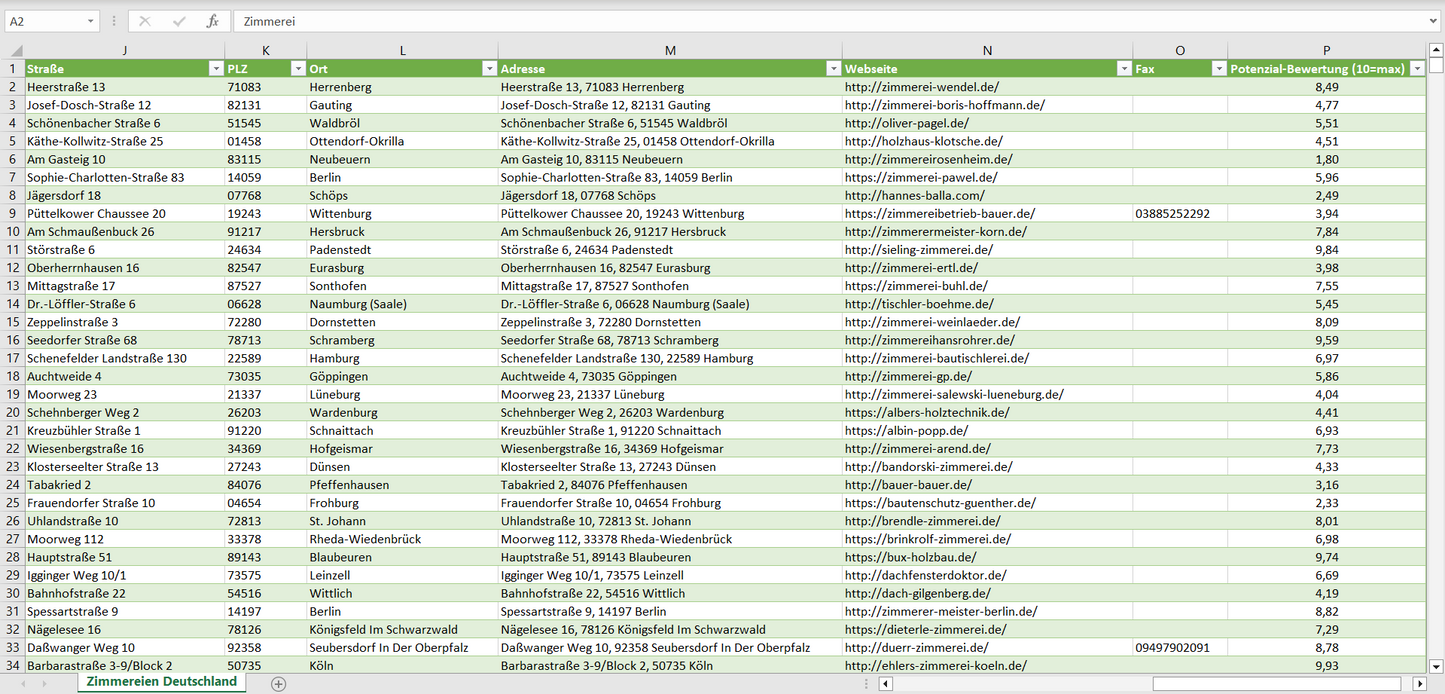Add a new sheet with plus icon
This screenshot has width=1445, height=694.
pos(279,684)
